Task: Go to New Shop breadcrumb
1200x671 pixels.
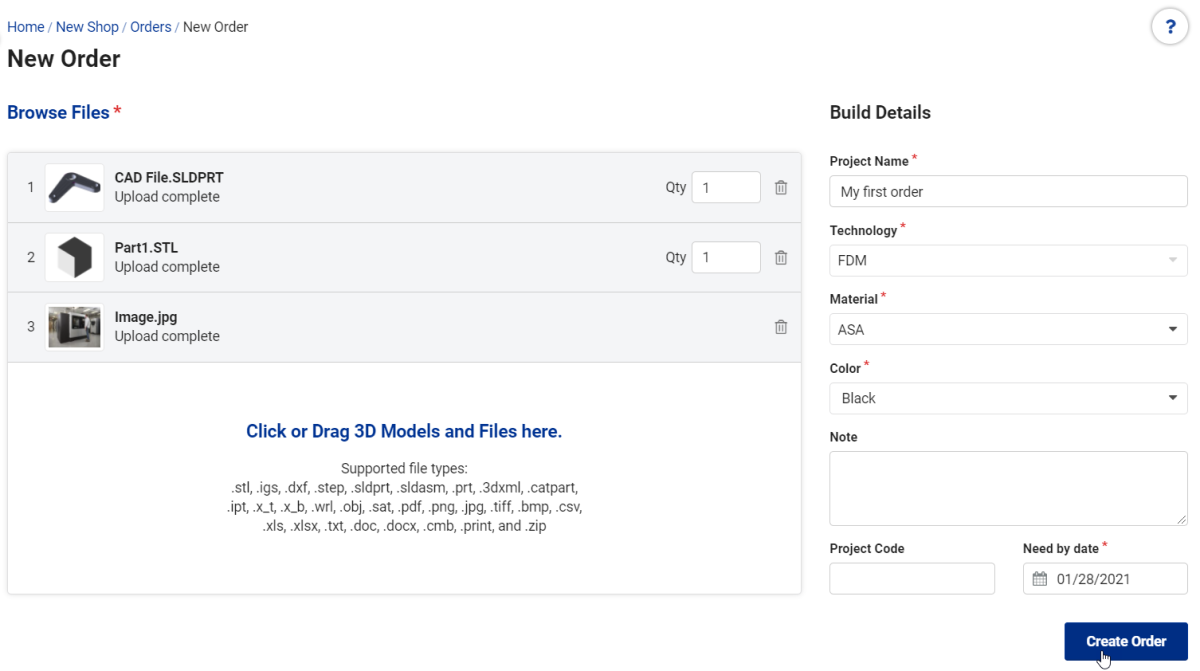Action: (87, 27)
